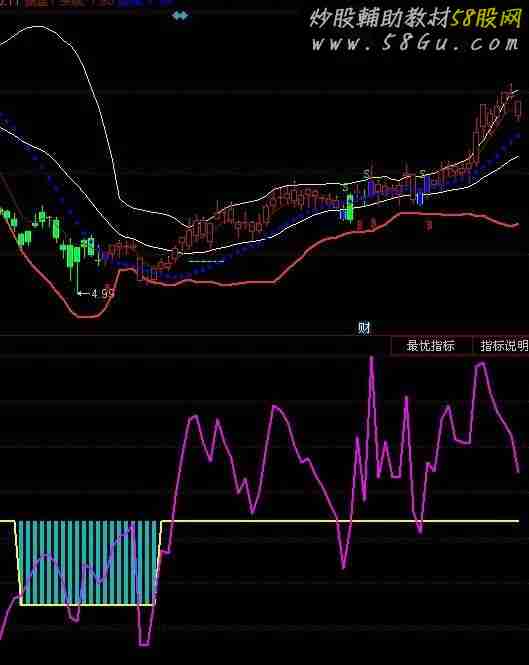
Task: Click the 4.99 lowest price label
Action: pyautogui.click(x=103, y=293)
